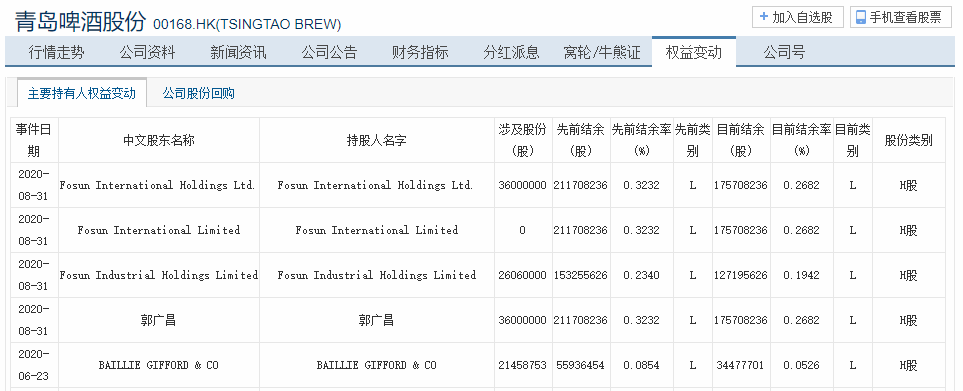Click the 127195626 current balance value
The height and width of the screenshot is (391, 963).
(741, 275)
